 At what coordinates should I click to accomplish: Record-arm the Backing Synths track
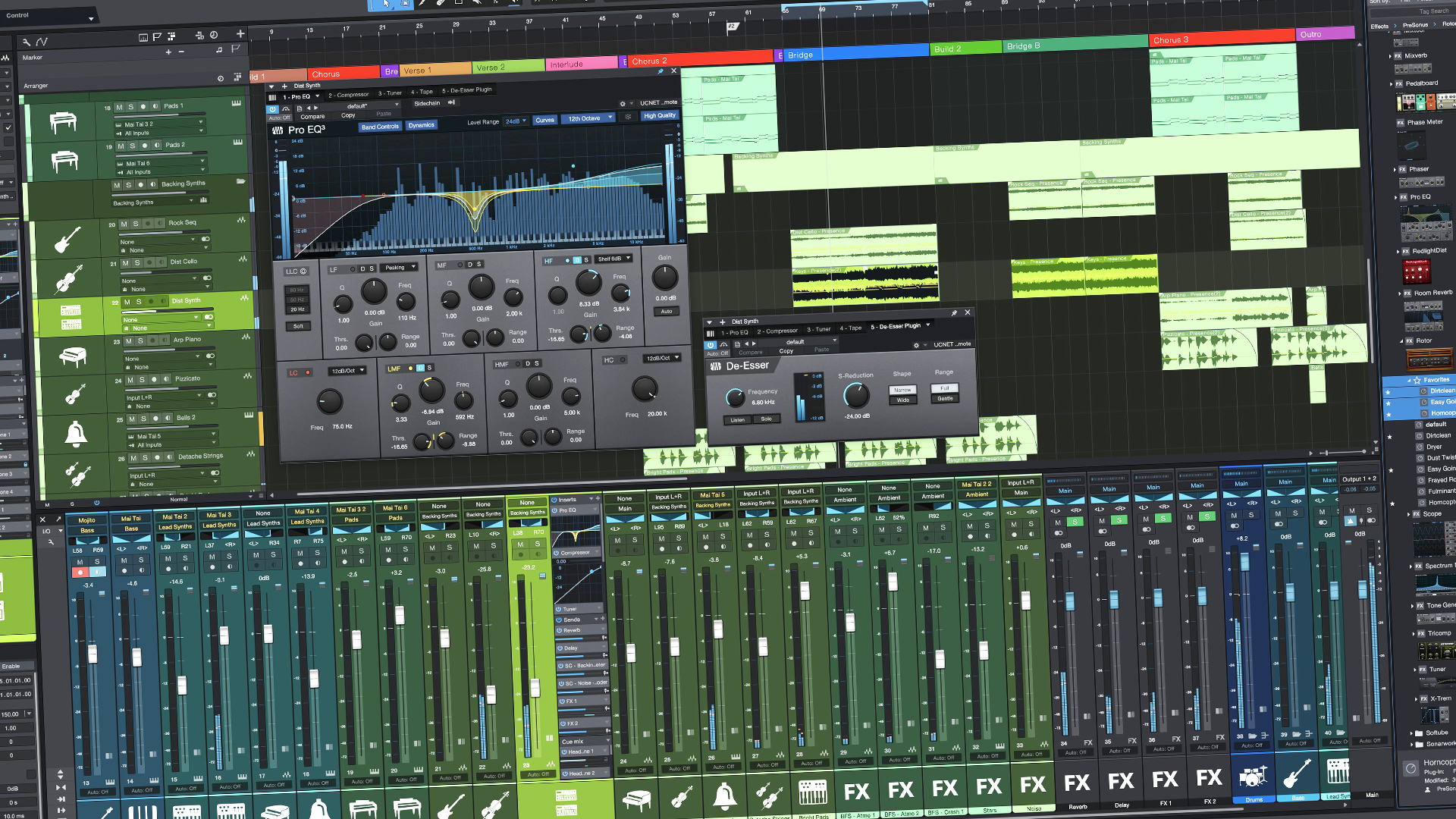141,184
